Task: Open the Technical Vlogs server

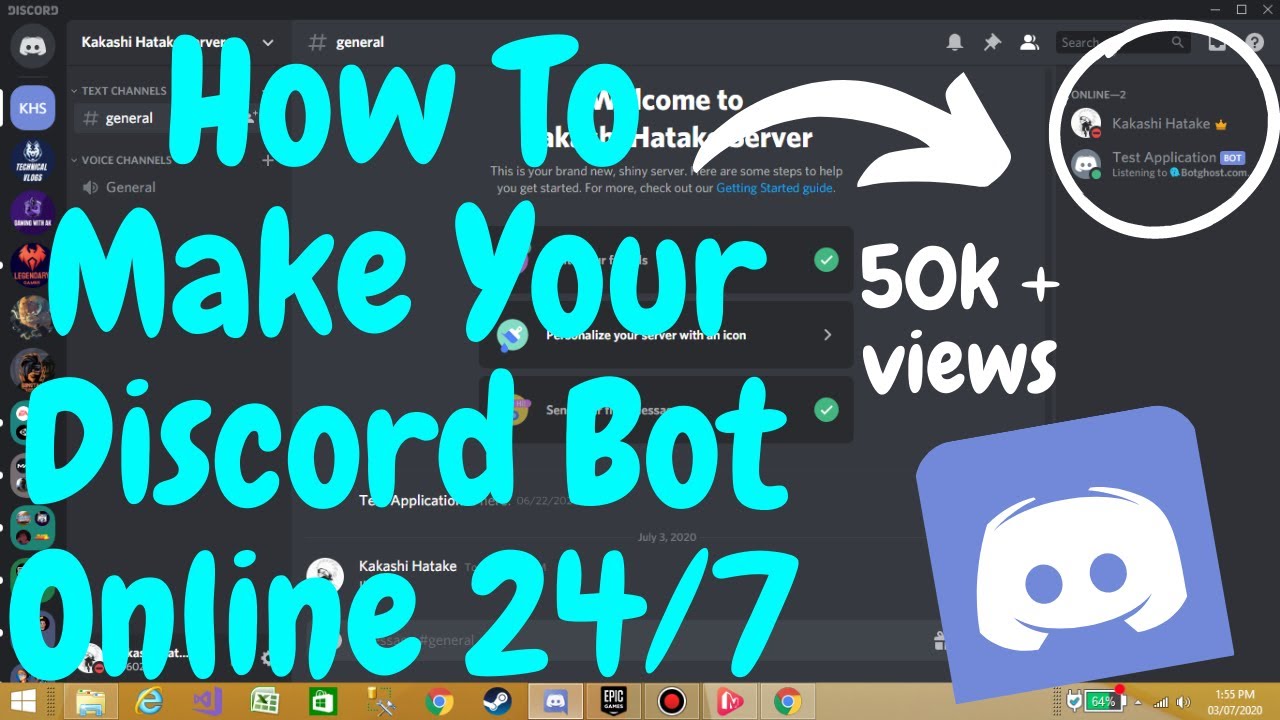Action: [33, 161]
